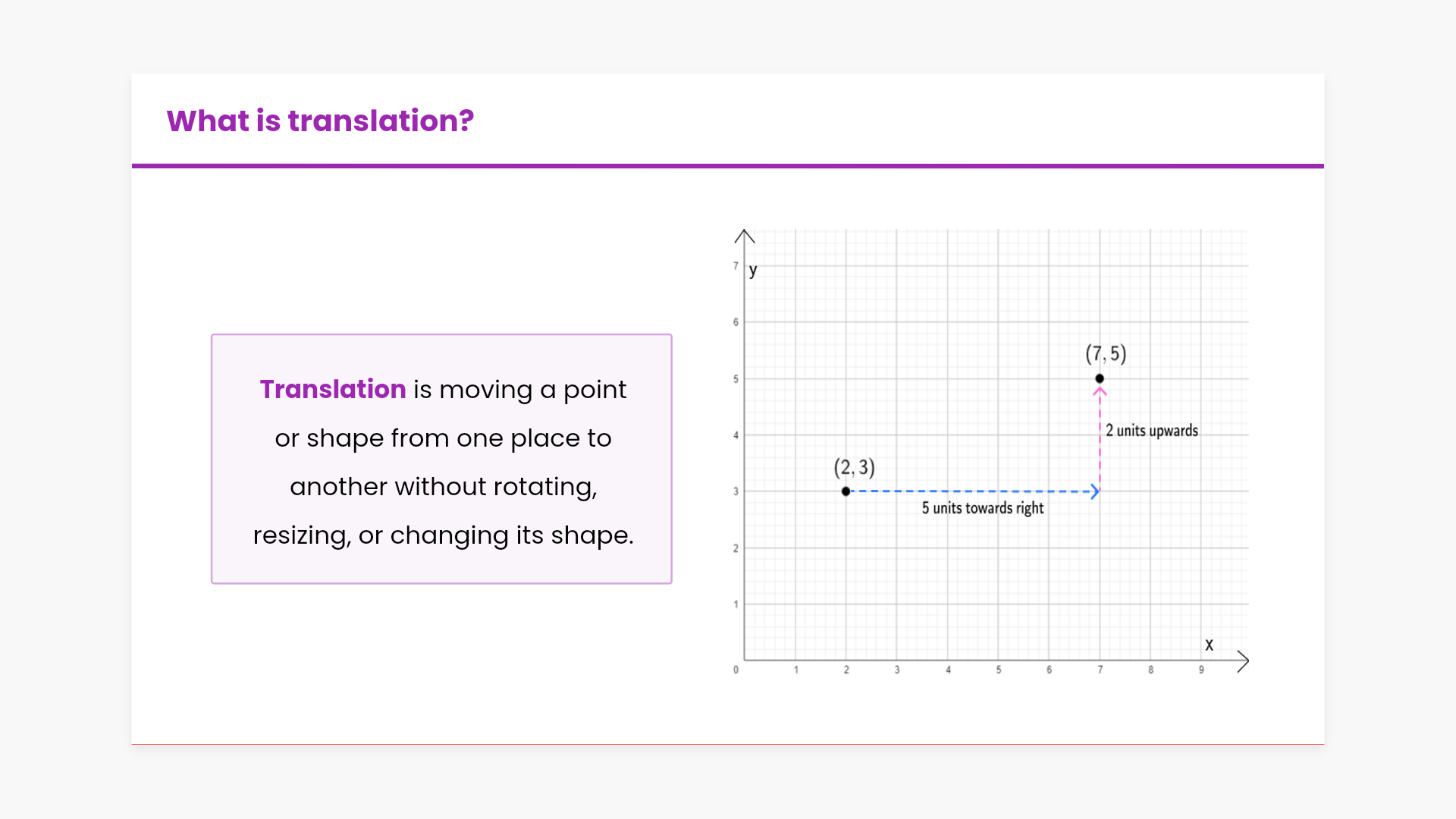Click the y-axis arrowhead at top

(745, 235)
